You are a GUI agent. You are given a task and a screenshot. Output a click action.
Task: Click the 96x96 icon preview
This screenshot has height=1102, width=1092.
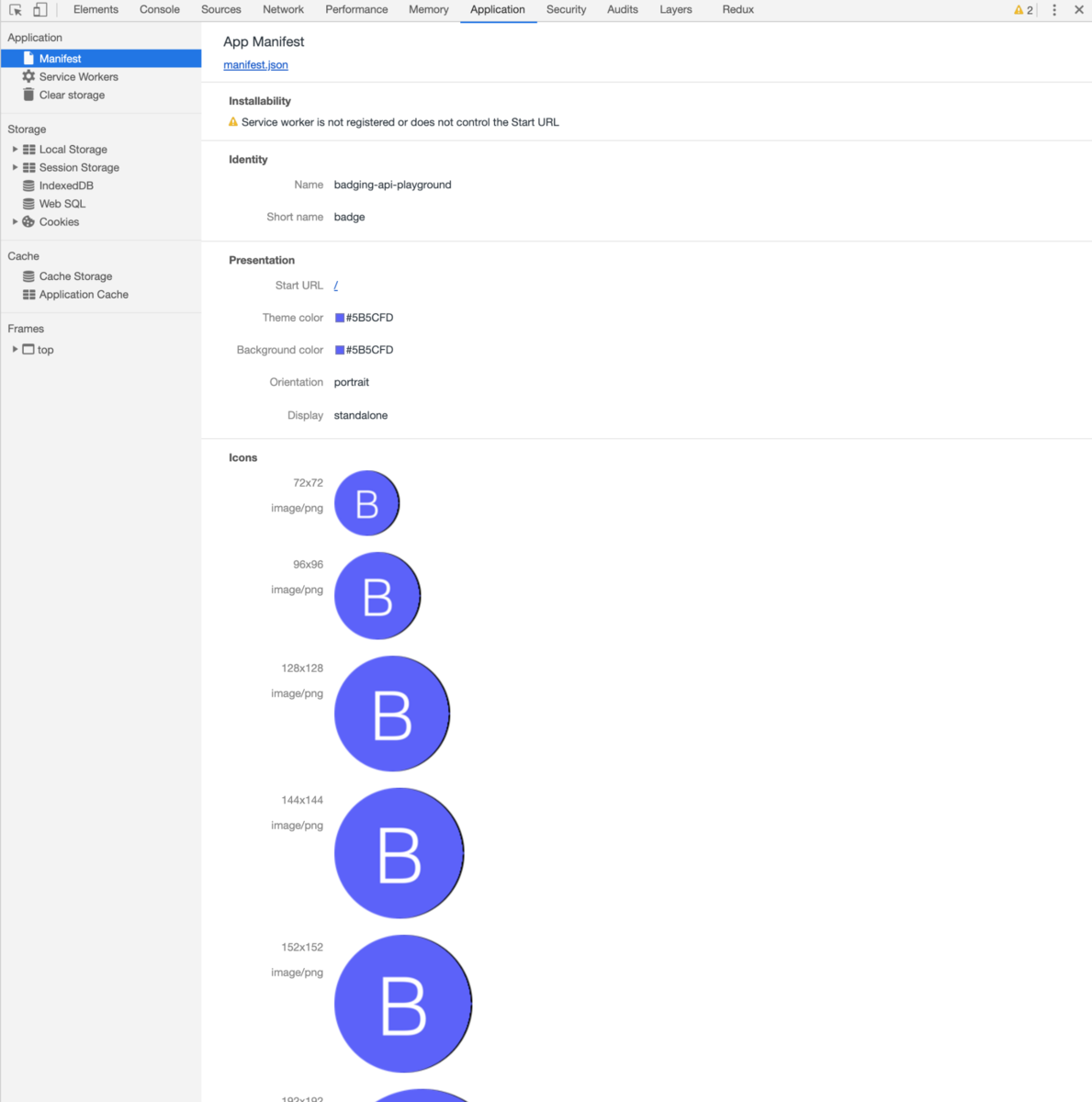point(377,596)
